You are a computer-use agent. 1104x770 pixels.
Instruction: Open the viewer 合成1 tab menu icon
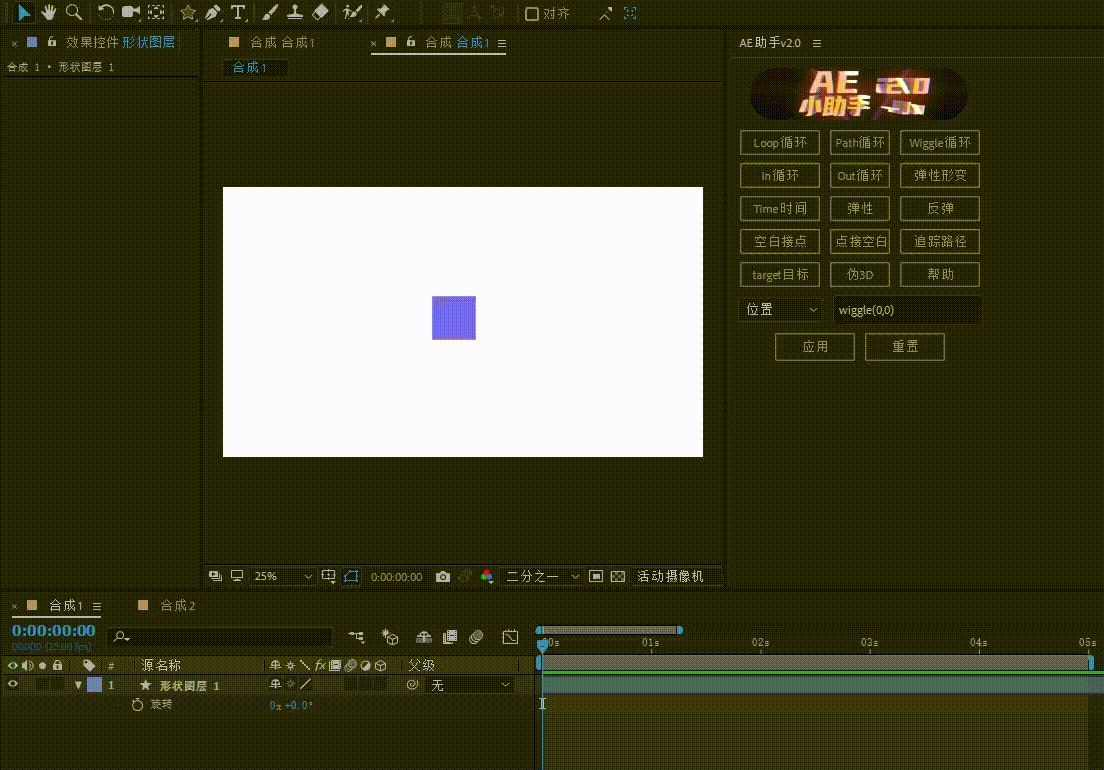click(x=502, y=43)
